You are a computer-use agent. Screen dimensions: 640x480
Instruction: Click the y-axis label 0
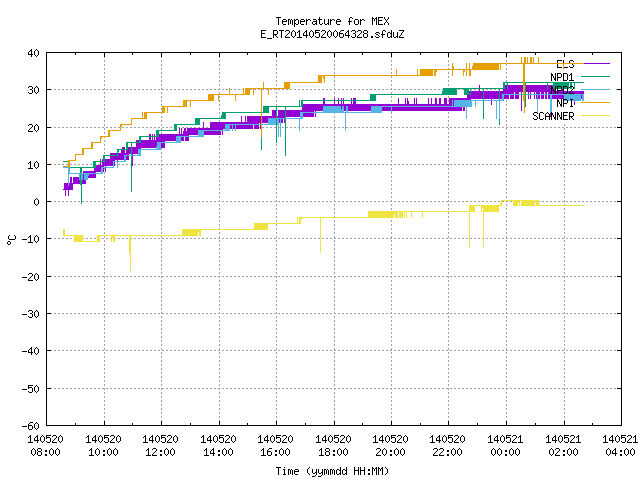pos(37,202)
